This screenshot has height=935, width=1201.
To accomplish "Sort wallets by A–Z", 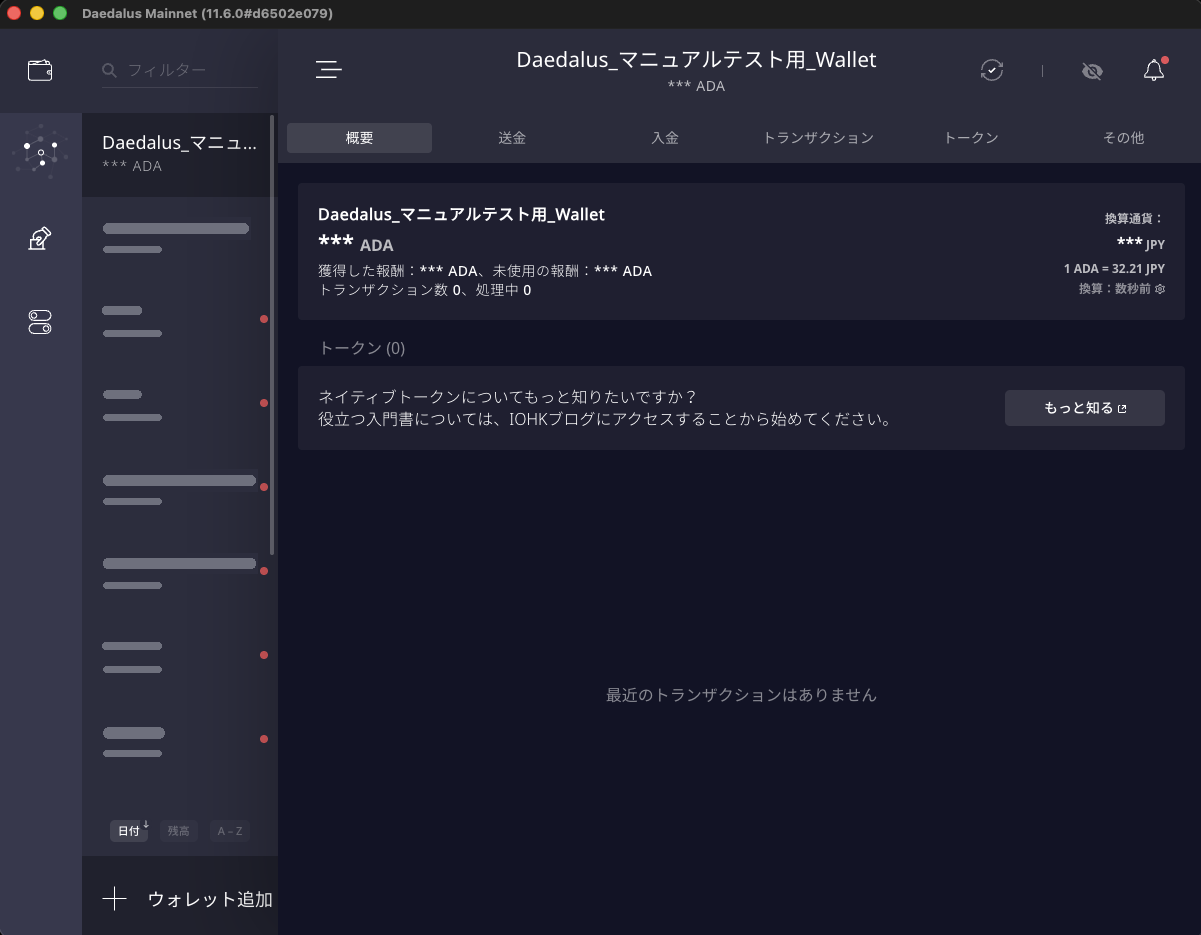I will (x=229, y=830).
